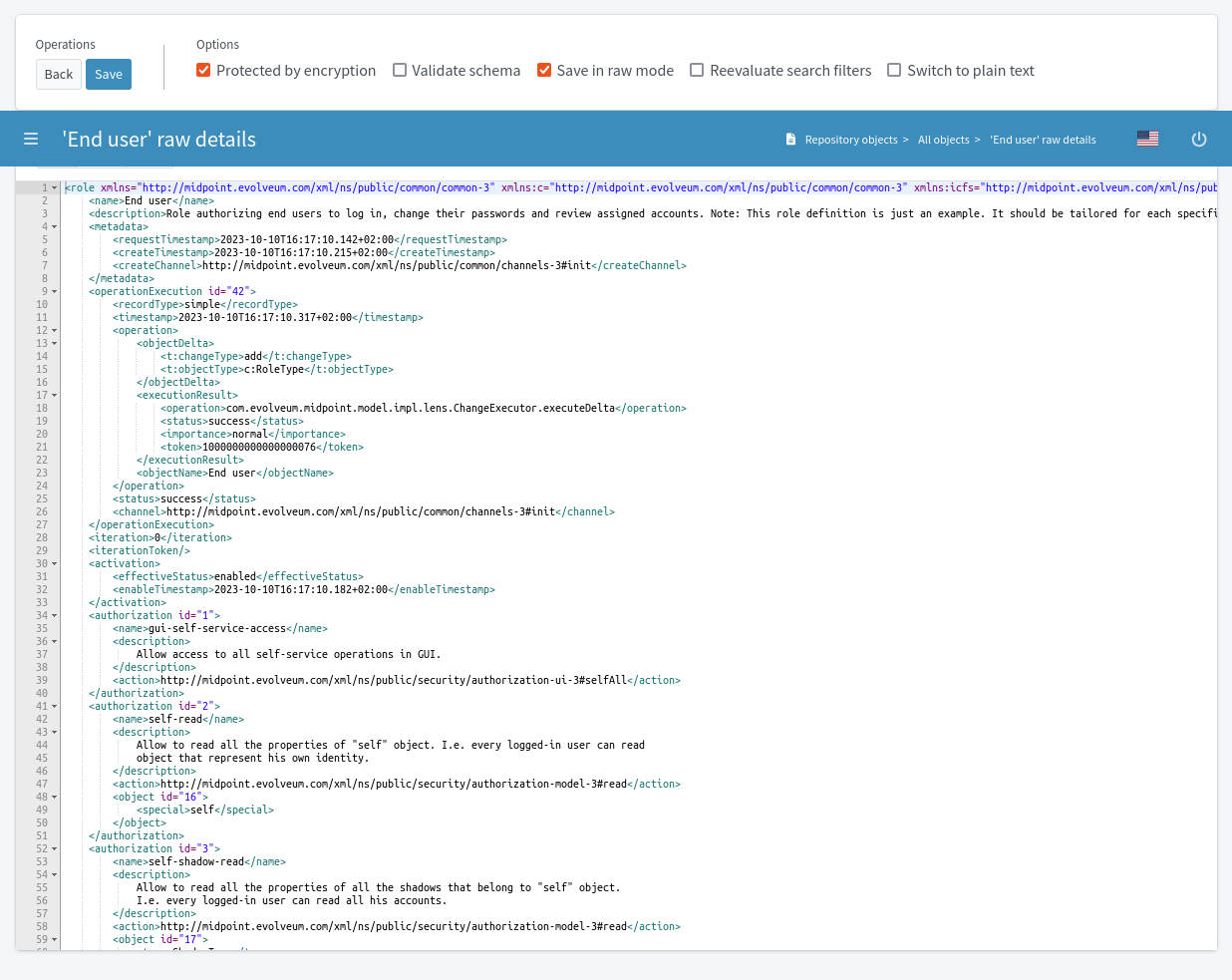
Task: Enable Validate schema option
Action: (x=400, y=70)
